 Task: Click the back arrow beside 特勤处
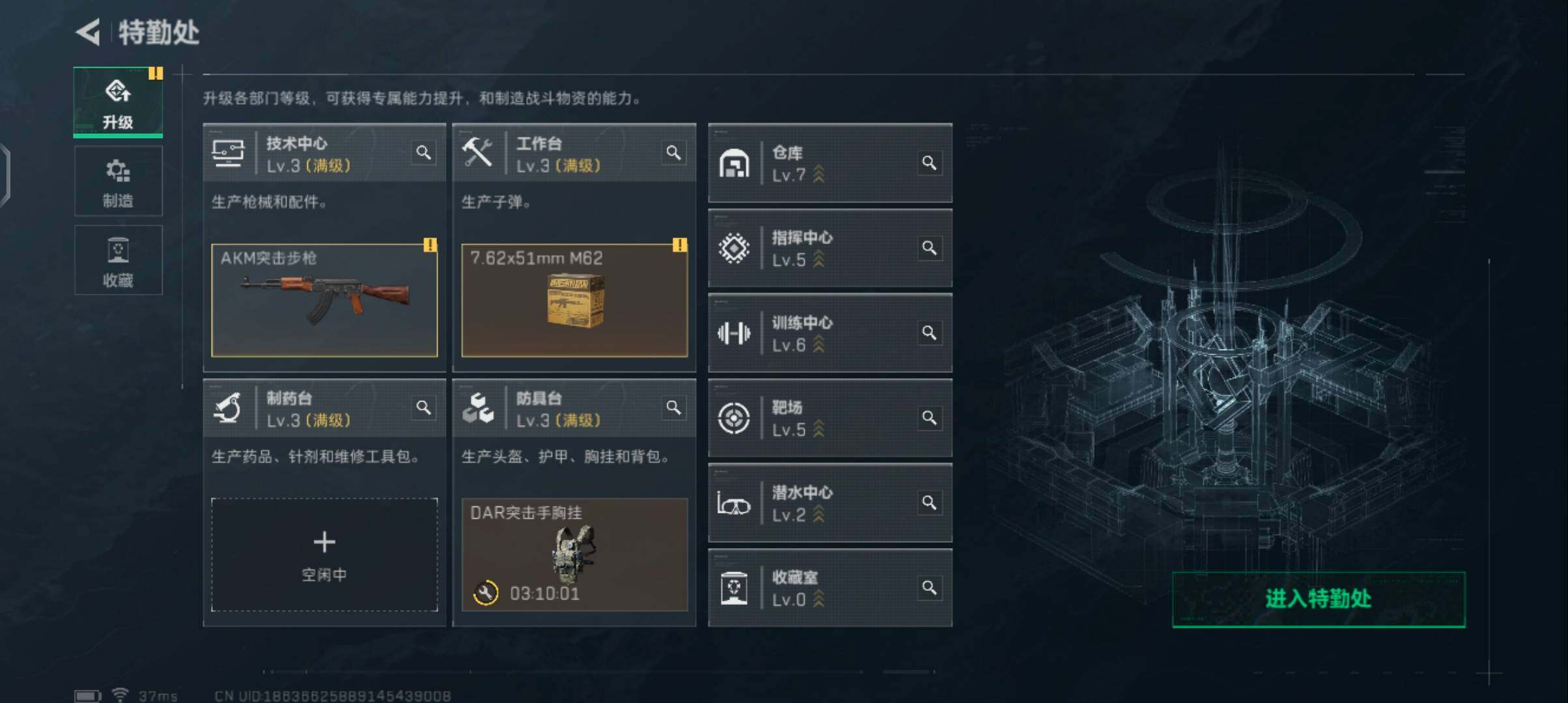[88, 32]
